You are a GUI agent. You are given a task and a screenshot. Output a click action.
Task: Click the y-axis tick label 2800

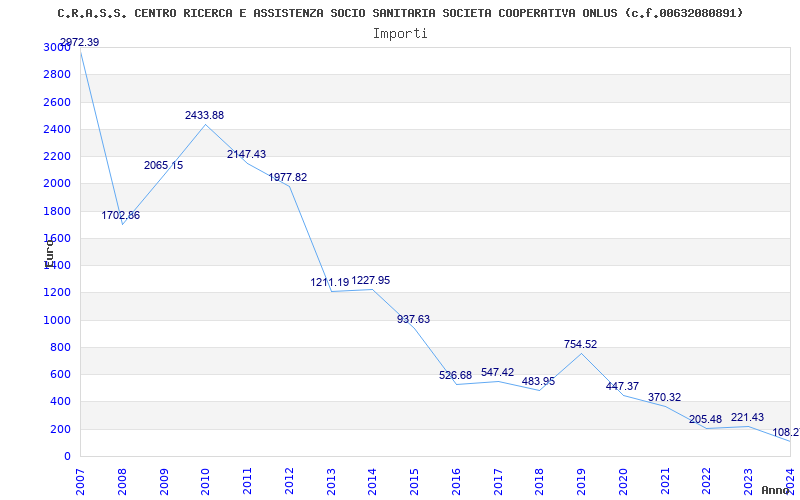pos(57,74)
